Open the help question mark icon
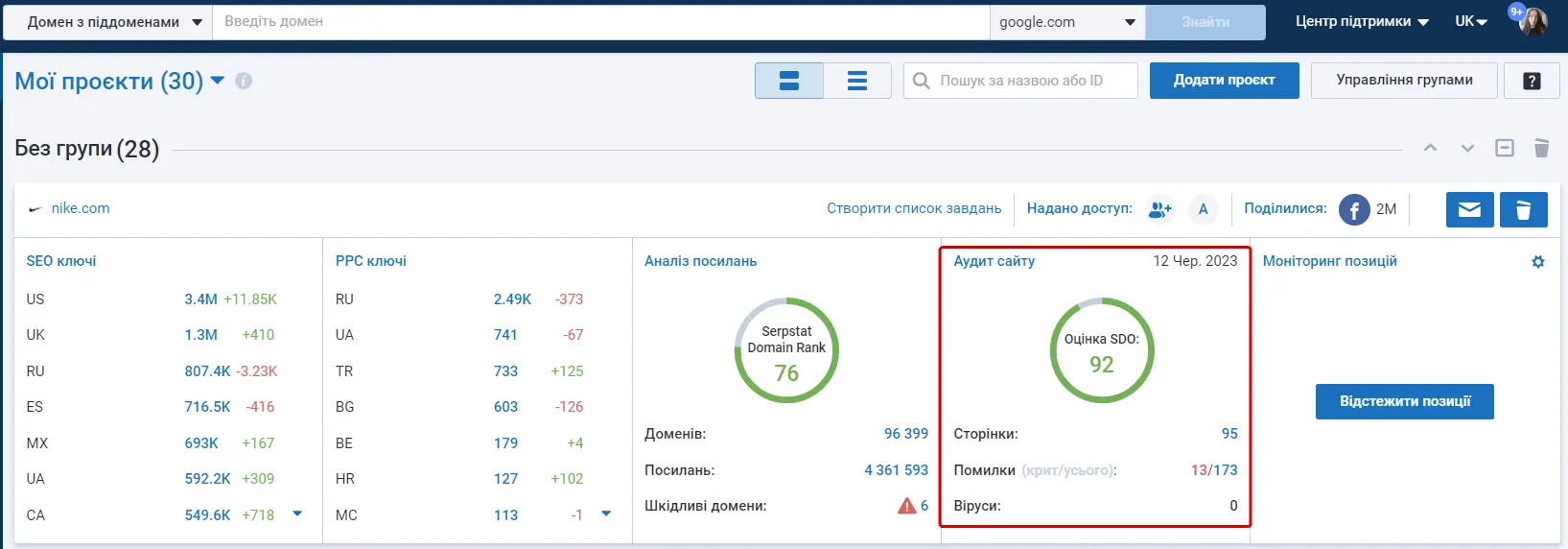This screenshot has height=549, width=1568. click(x=1532, y=81)
